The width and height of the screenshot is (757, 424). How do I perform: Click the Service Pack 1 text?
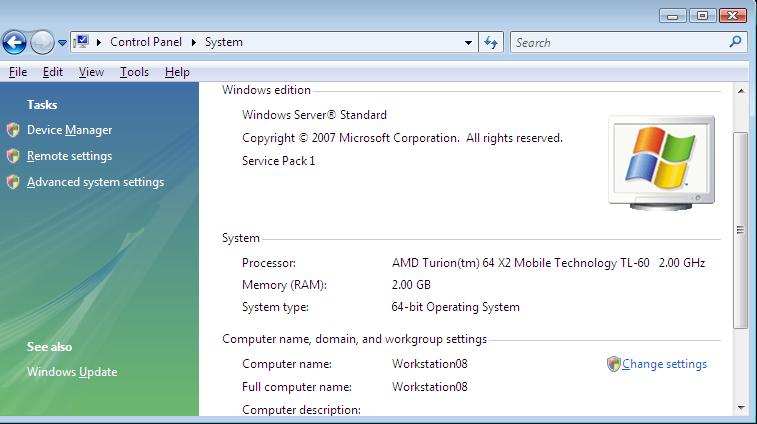coord(279,161)
